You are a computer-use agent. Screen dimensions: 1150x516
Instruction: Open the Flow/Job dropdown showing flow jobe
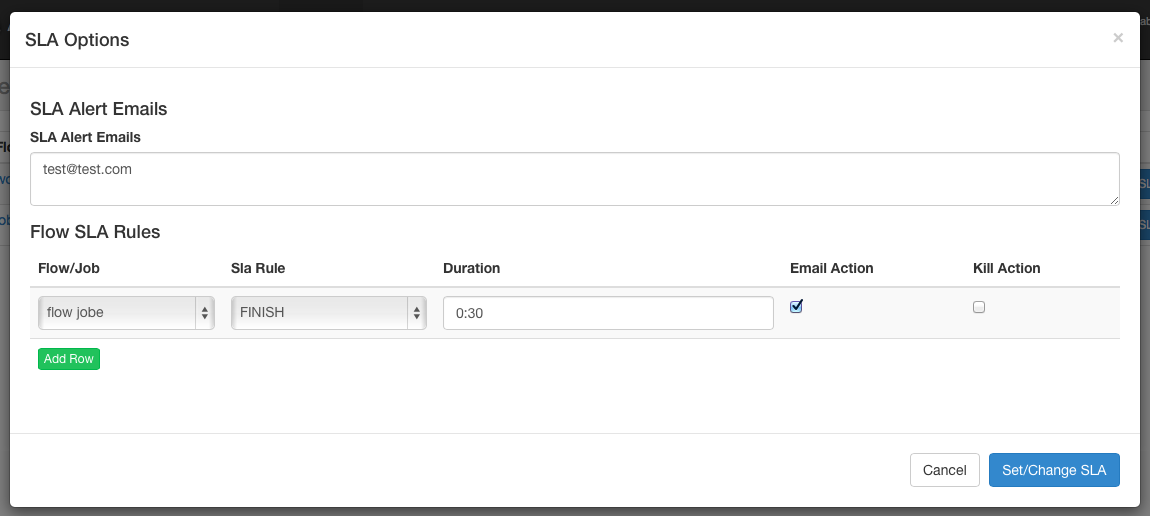pyautogui.click(x=126, y=312)
